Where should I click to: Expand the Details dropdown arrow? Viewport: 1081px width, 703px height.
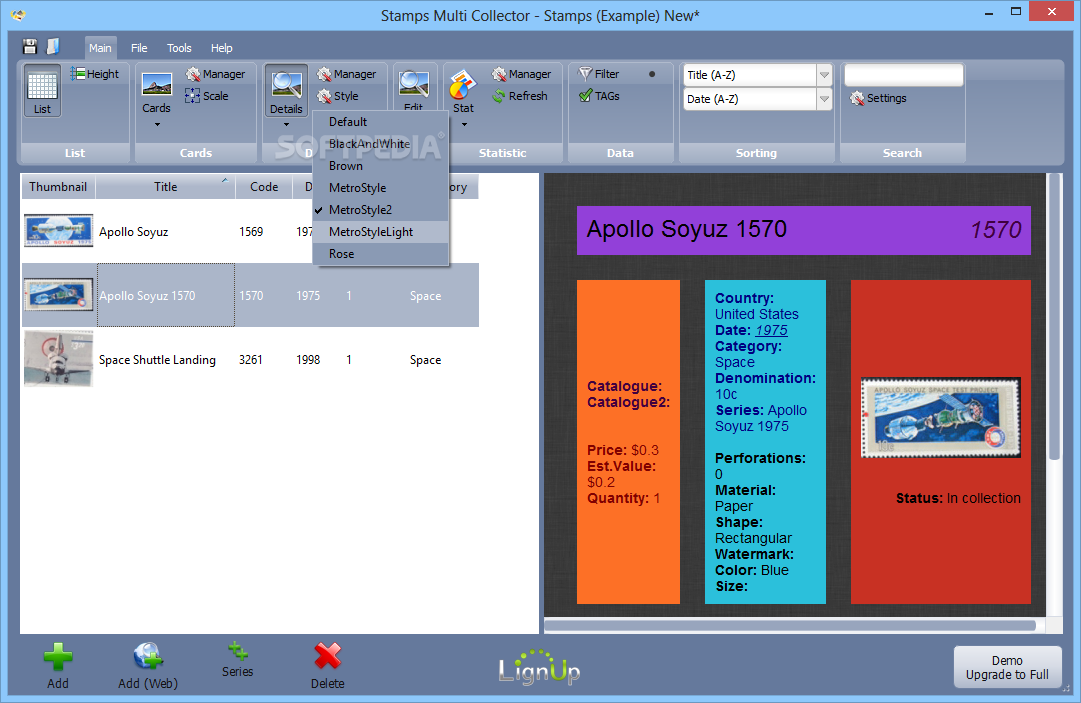pos(286,125)
